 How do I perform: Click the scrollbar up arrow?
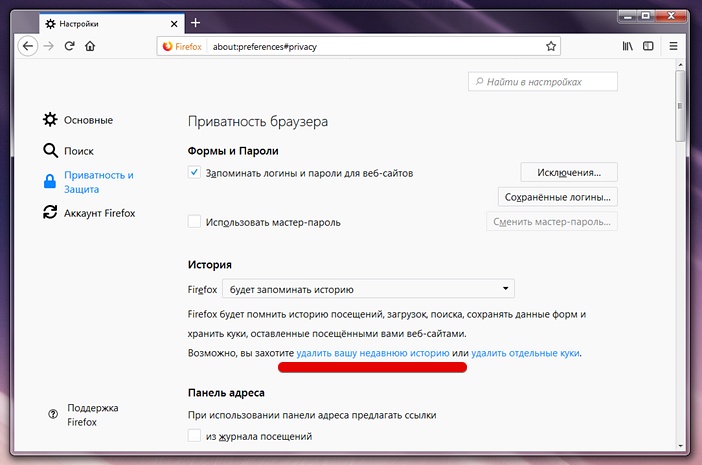click(681, 65)
